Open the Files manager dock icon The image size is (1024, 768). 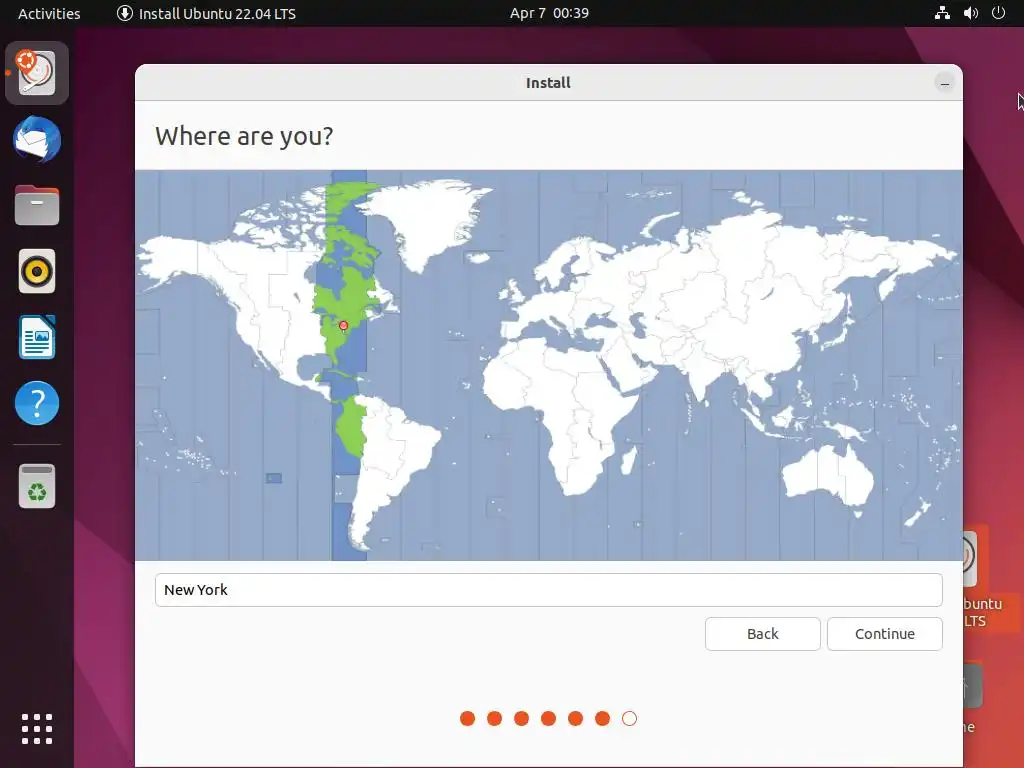[37, 205]
